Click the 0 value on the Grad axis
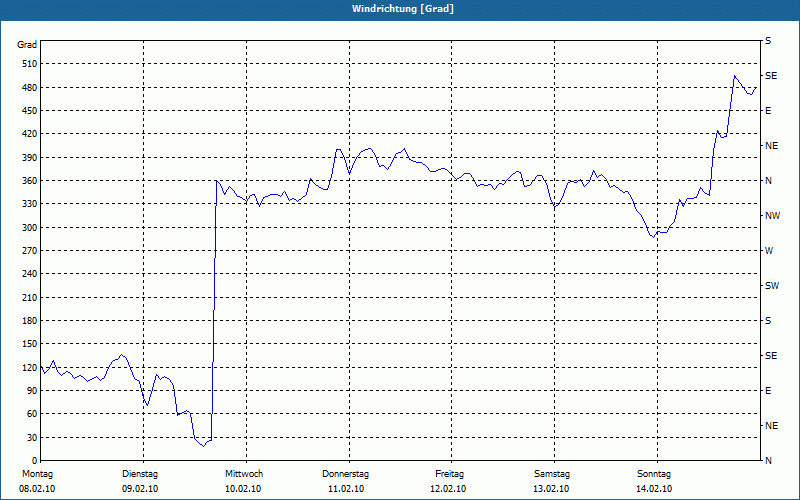The height and width of the screenshot is (500, 800). [x=34, y=461]
